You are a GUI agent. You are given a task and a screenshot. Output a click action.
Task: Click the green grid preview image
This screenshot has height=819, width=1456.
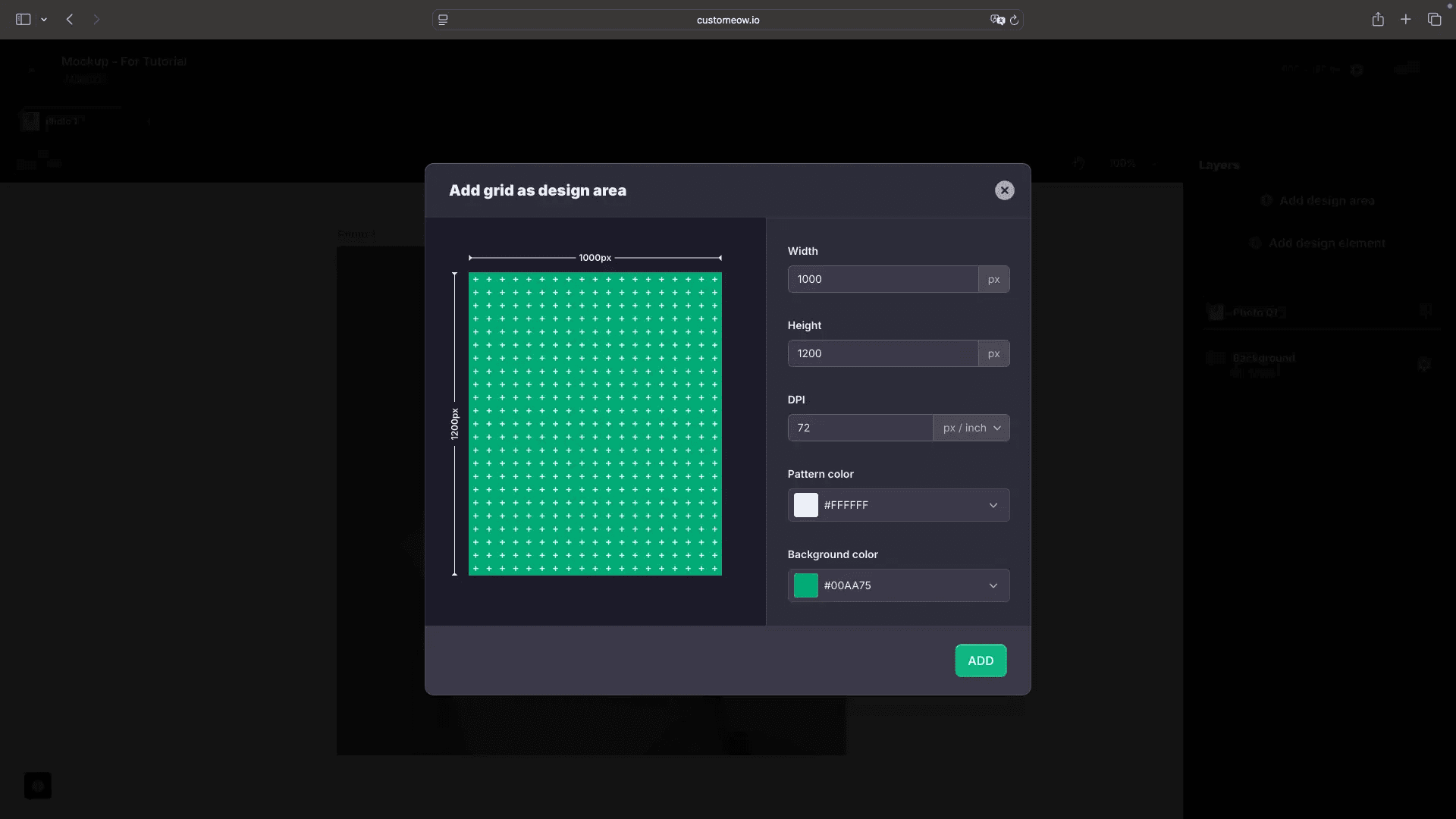[595, 423]
